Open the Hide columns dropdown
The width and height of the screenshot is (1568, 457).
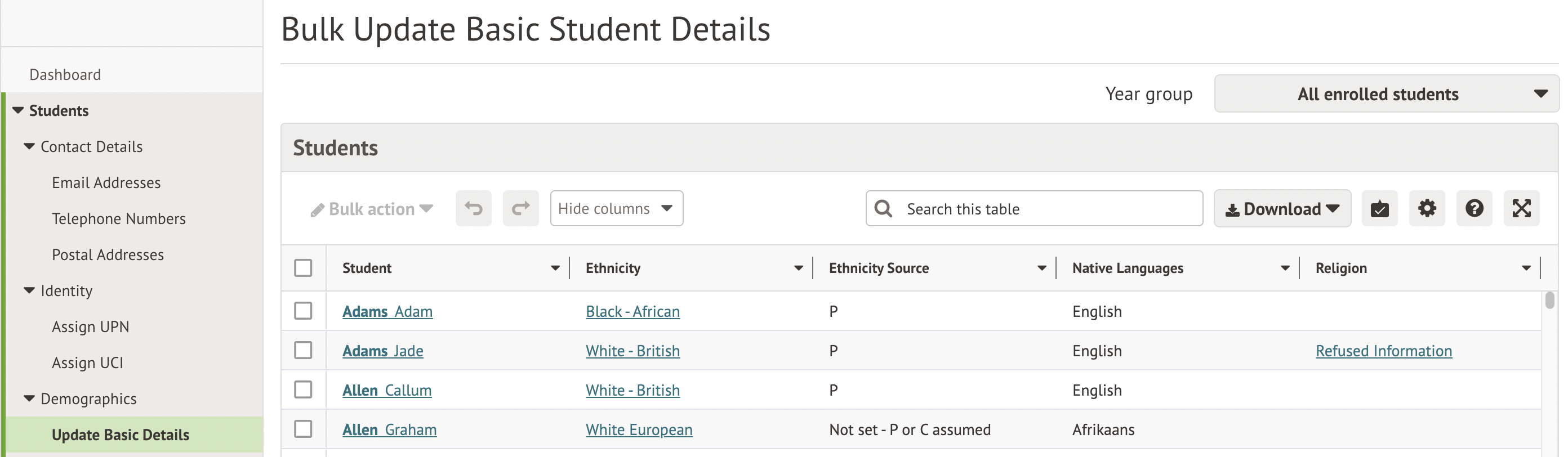pyautogui.click(x=617, y=209)
